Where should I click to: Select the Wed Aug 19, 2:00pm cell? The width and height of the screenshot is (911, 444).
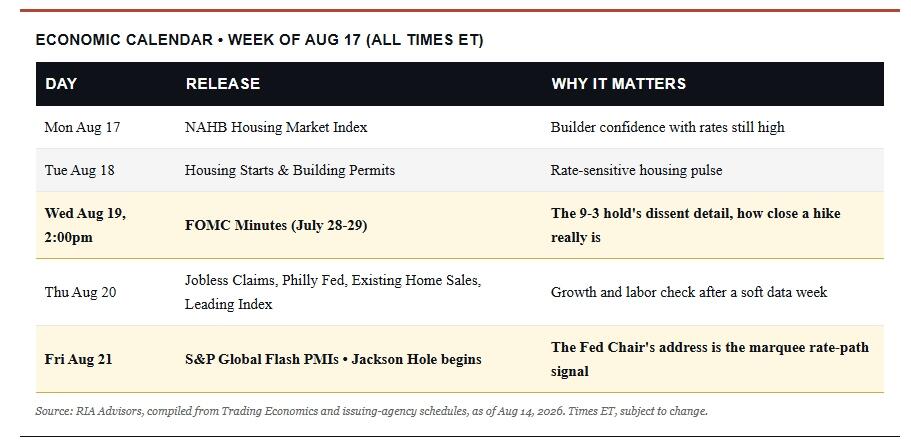[x=85, y=225]
